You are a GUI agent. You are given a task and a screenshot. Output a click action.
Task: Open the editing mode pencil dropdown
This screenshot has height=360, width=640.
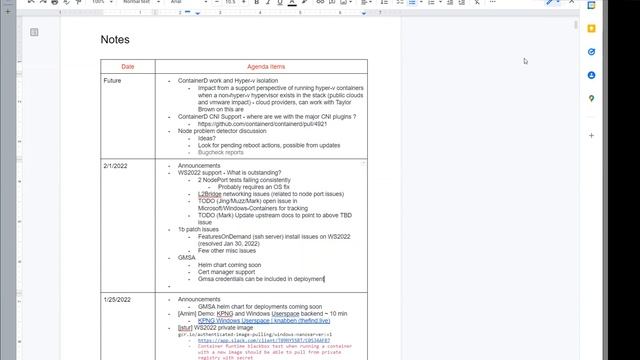[553, 2]
